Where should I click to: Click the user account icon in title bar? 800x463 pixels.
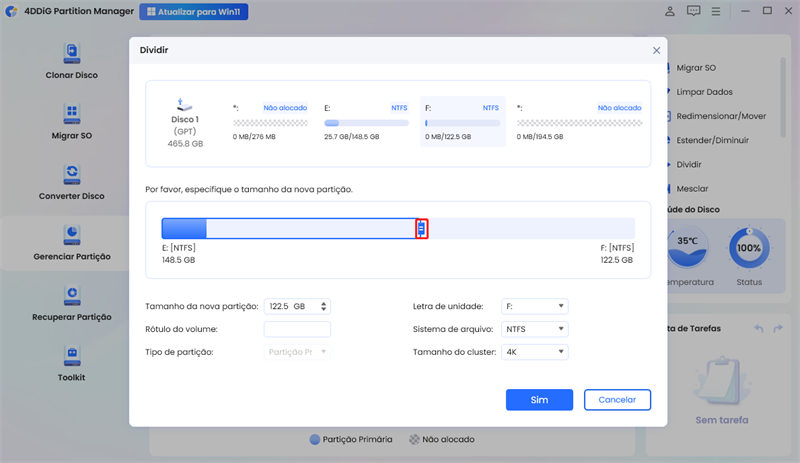click(669, 11)
